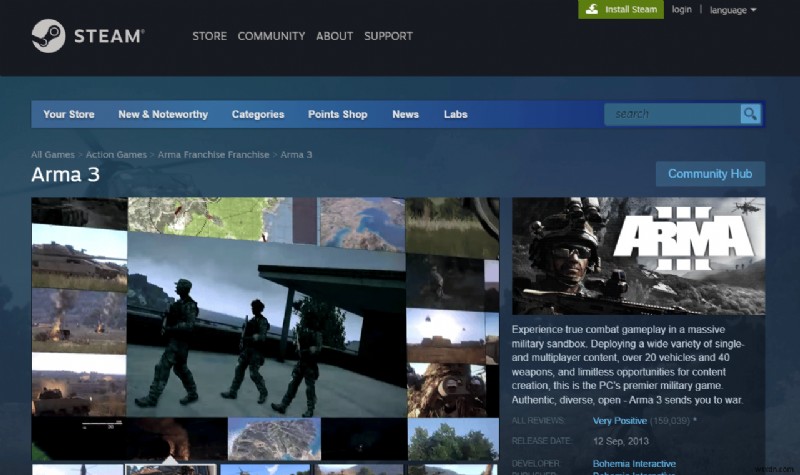800x475 pixels.
Task: Click the review count 159,039
Action: 669,421
